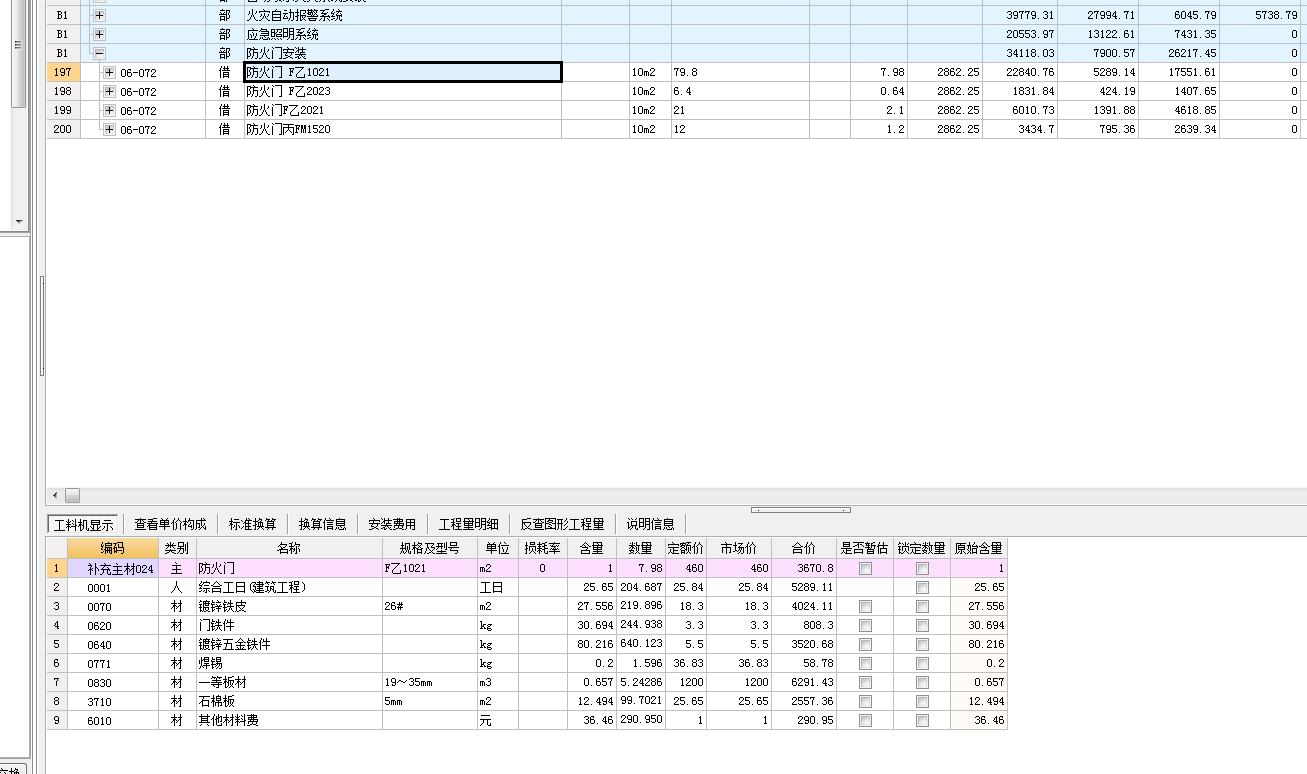Click the 0640 code cell
Viewport: 1307px width, 774px height.
coord(113,644)
